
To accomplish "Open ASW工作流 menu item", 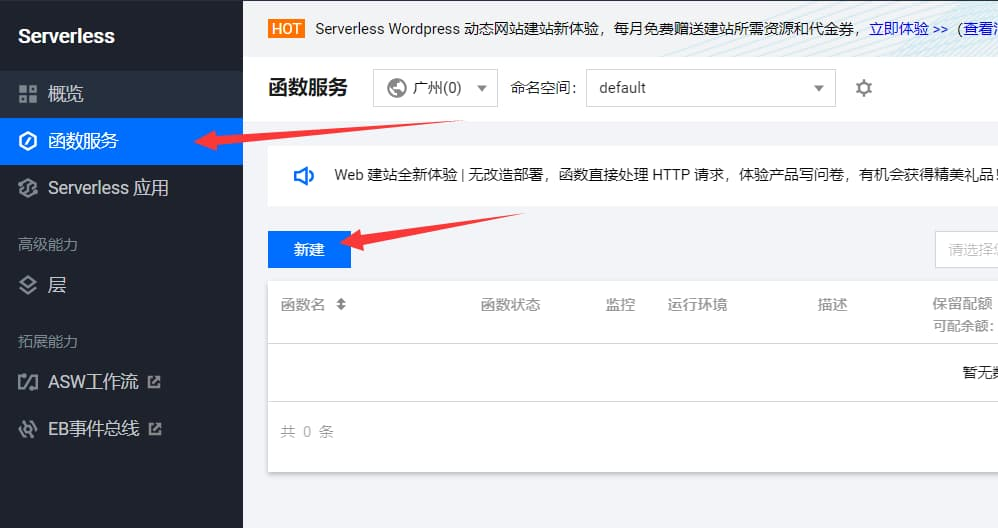I will click(121, 382).
